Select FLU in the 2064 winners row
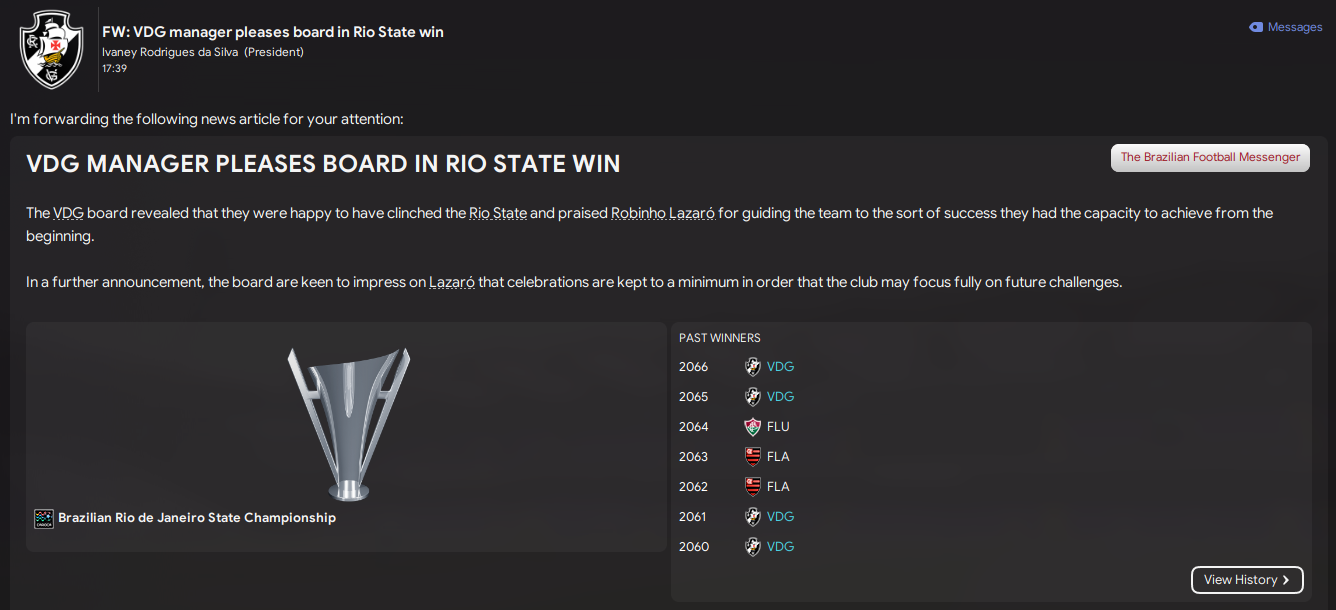1336x610 pixels. (778, 427)
